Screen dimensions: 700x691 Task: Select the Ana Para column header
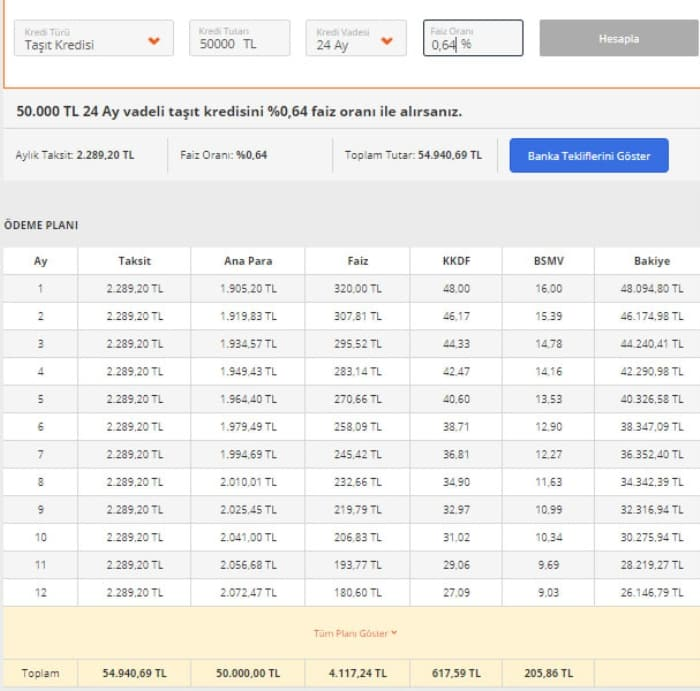248,261
